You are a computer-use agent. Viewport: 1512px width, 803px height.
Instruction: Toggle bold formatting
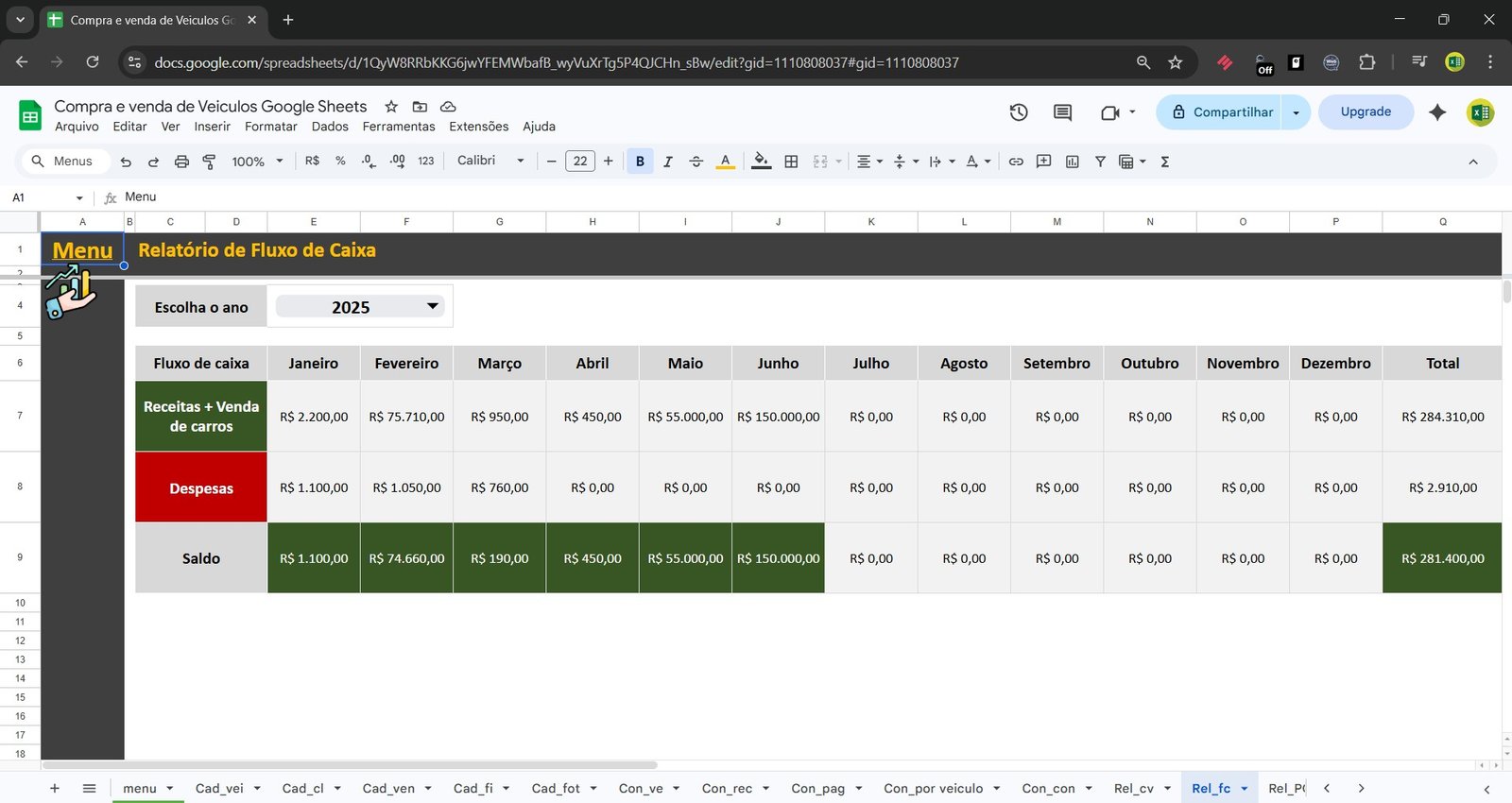coord(640,162)
